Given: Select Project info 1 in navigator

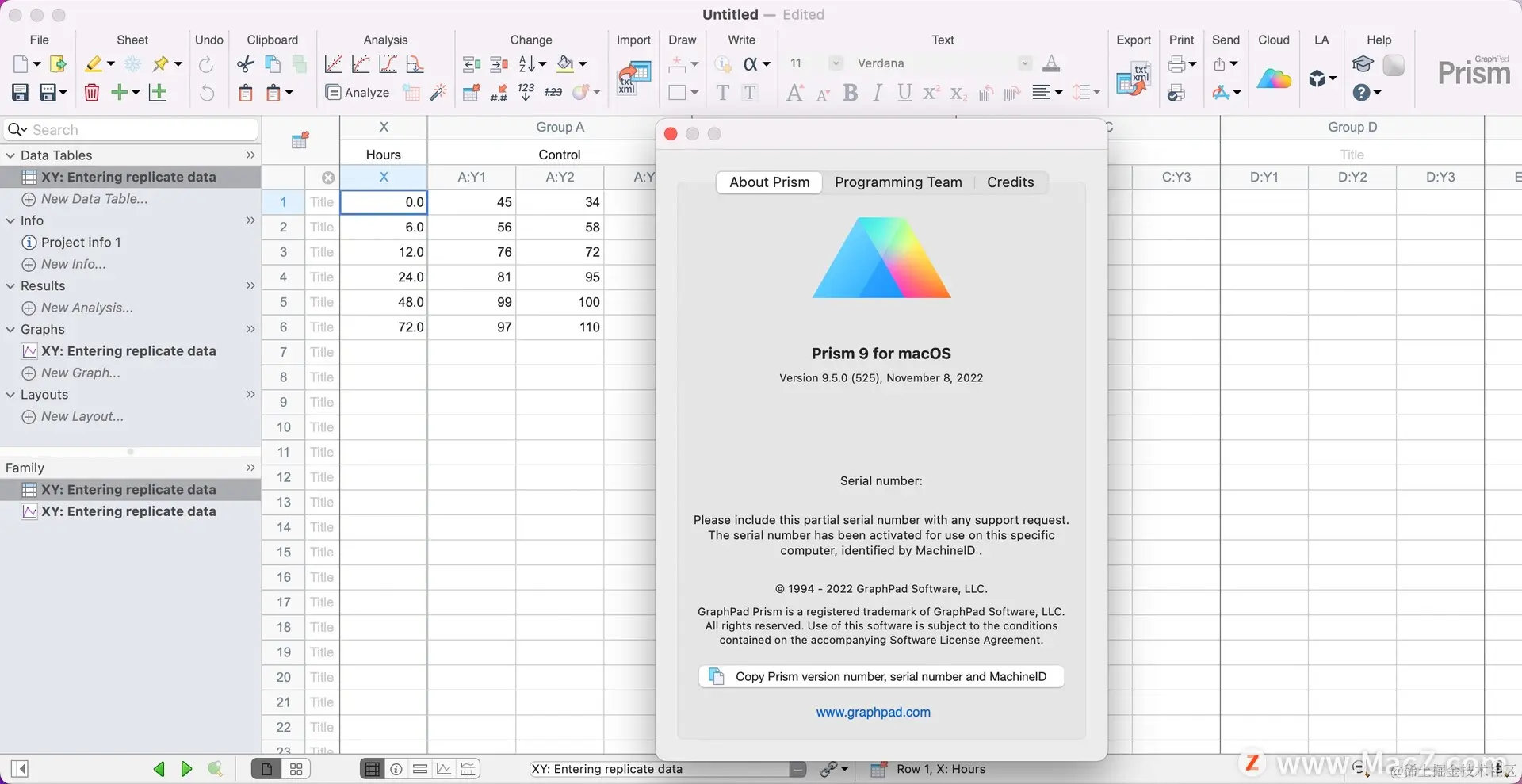Looking at the screenshot, I should click(81, 243).
